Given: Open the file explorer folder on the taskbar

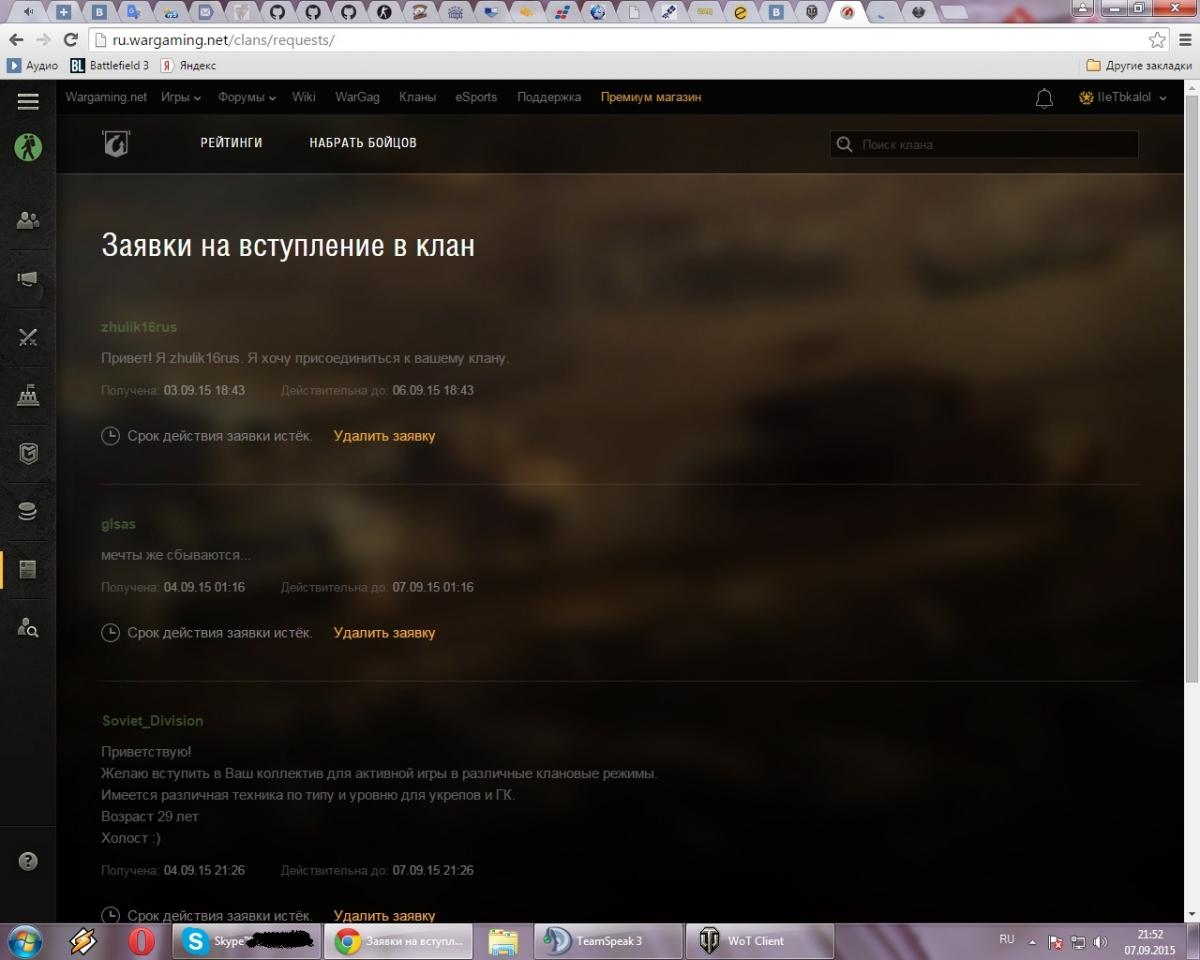Looking at the screenshot, I should click(x=503, y=942).
